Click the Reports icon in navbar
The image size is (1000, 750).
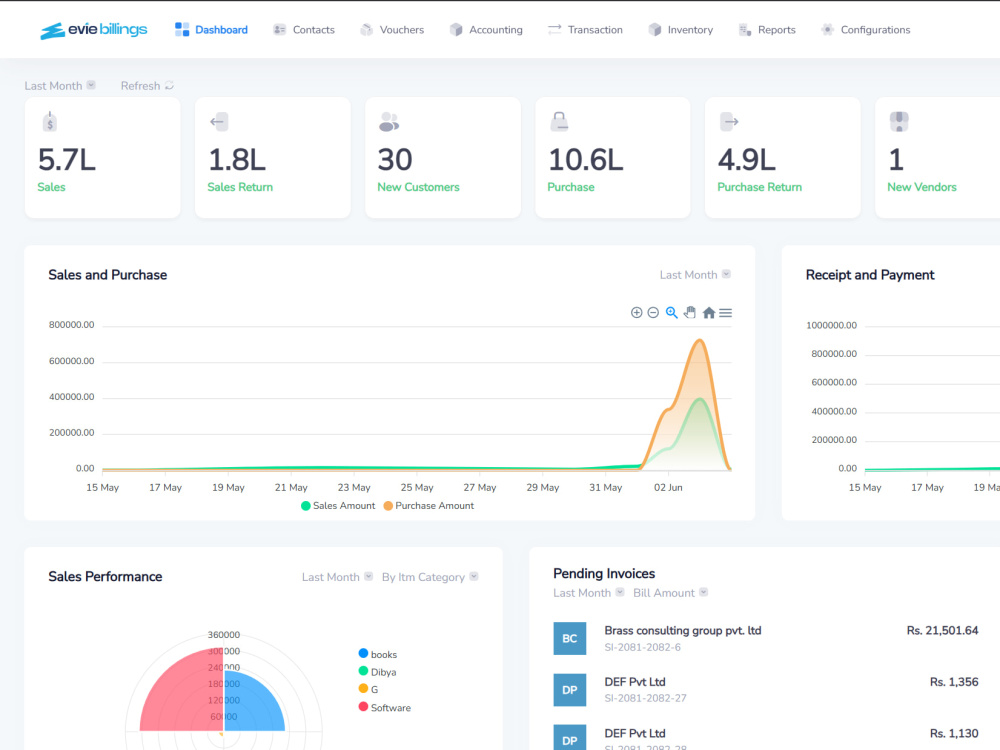pos(744,29)
